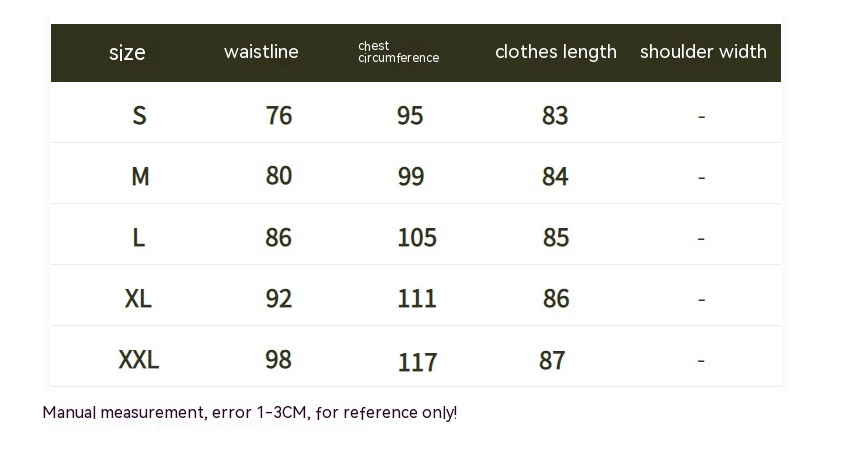Click chest circumference value 117 for XXL
The height and width of the screenshot is (461, 851).
(x=417, y=361)
